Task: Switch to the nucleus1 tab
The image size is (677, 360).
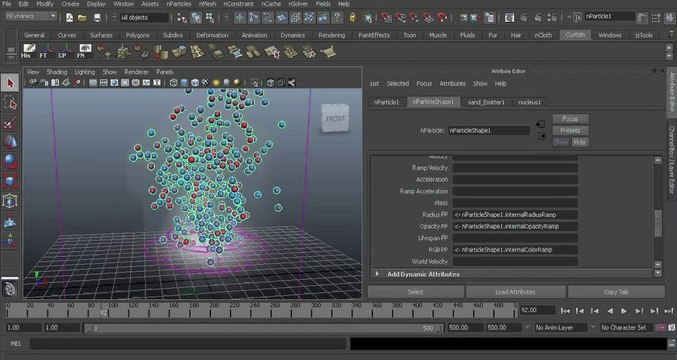Action: click(x=530, y=102)
